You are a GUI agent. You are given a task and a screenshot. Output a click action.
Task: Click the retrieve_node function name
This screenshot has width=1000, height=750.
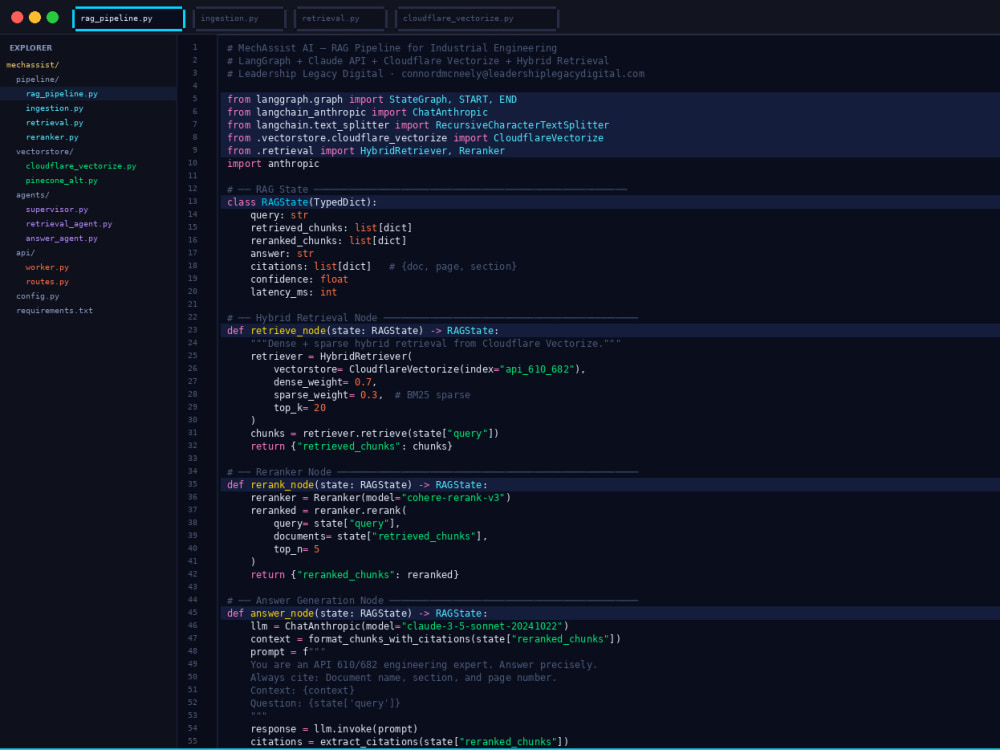click(288, 330)
